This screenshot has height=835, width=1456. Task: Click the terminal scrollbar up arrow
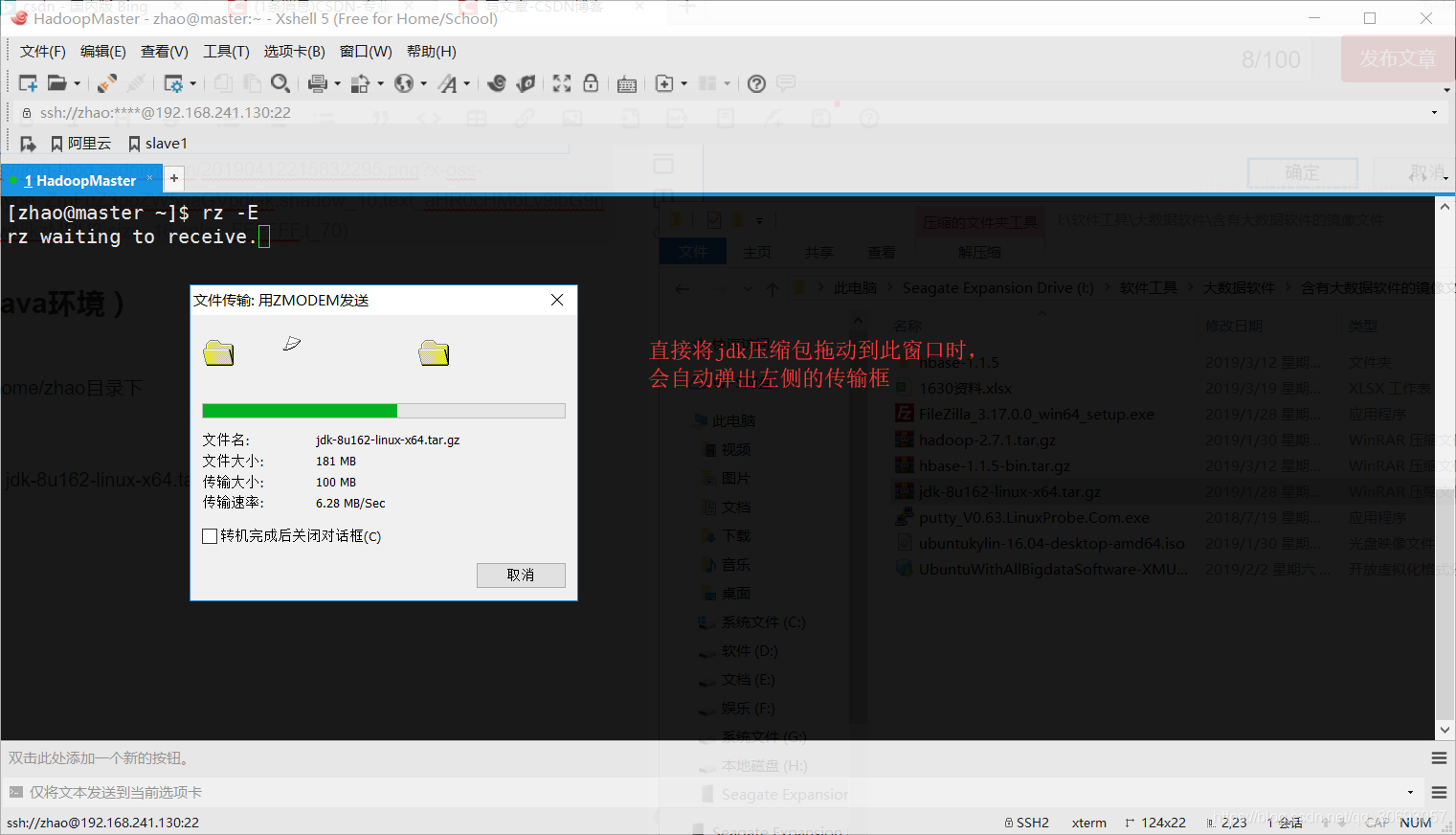[x=1445, y=206]
